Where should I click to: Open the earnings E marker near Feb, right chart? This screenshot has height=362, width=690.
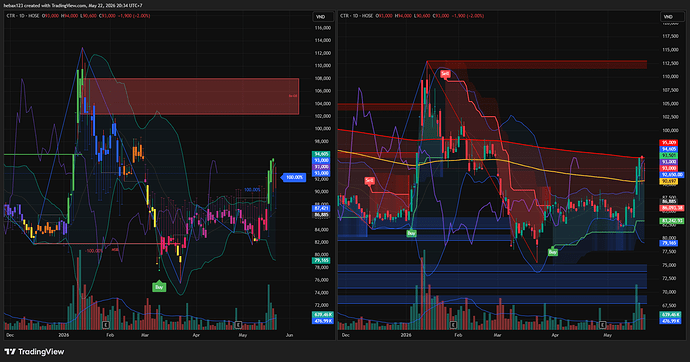point(453,325)
